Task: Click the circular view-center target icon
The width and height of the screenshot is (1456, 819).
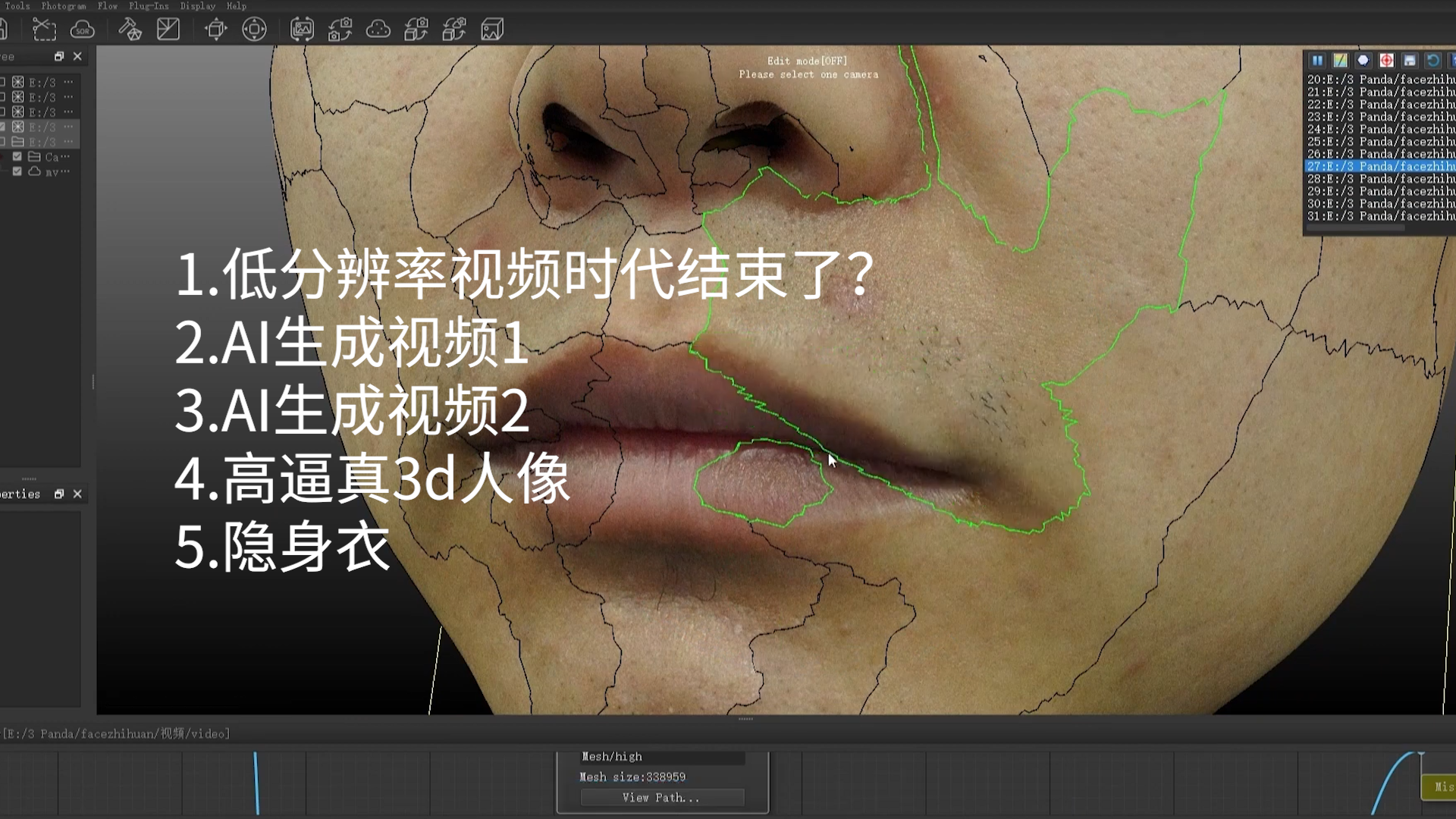Action: (254, 30)
